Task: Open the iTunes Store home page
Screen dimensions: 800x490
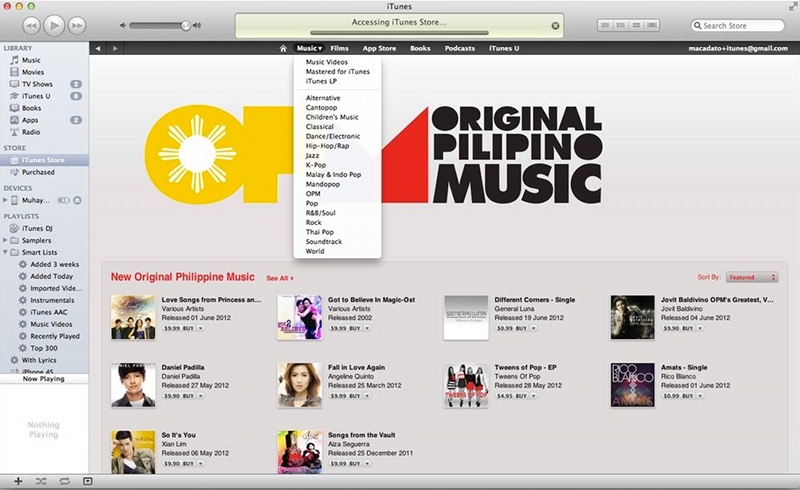Action: click(x=283, y=48)
